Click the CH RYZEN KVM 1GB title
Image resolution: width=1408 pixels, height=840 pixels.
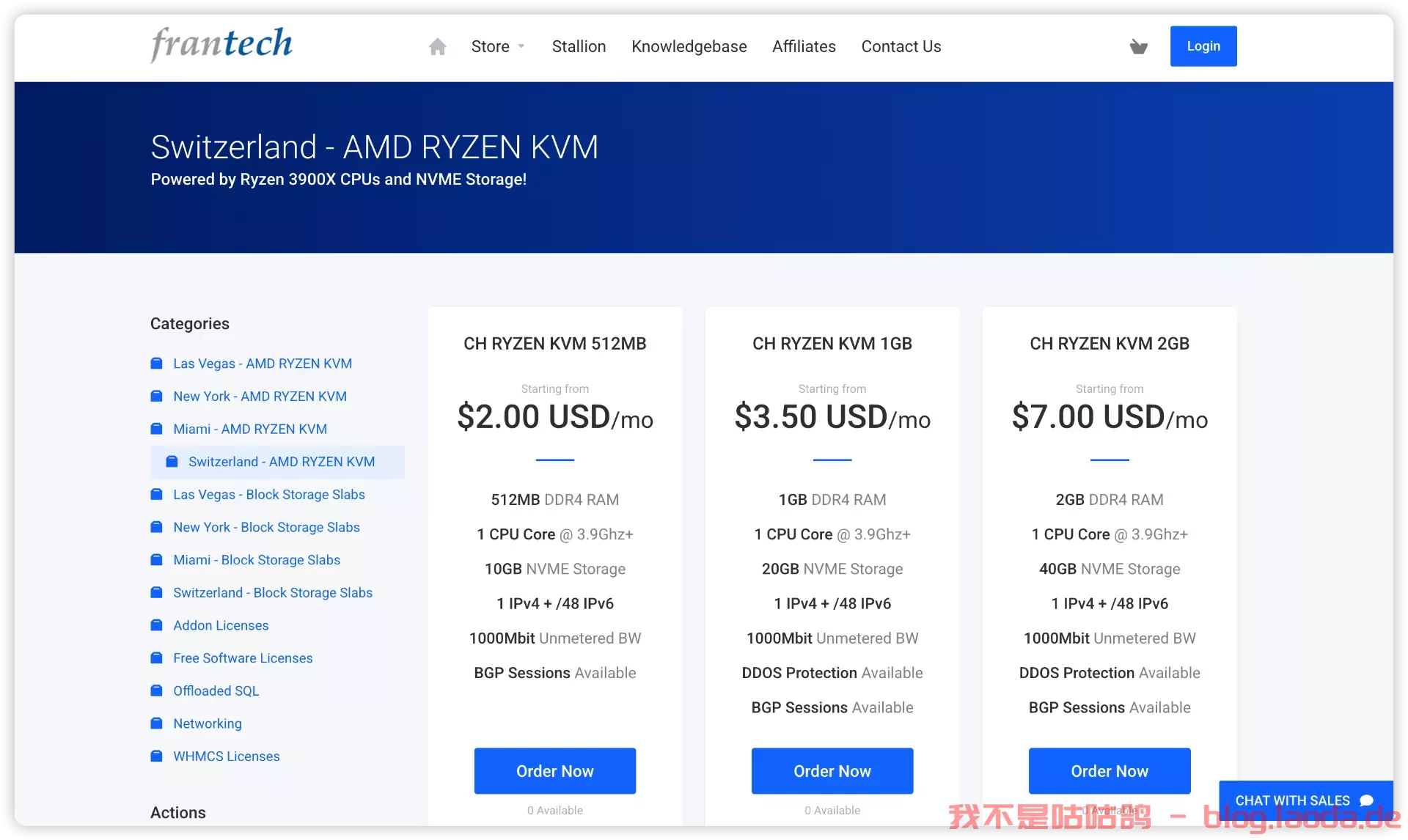tap(832, 344)
